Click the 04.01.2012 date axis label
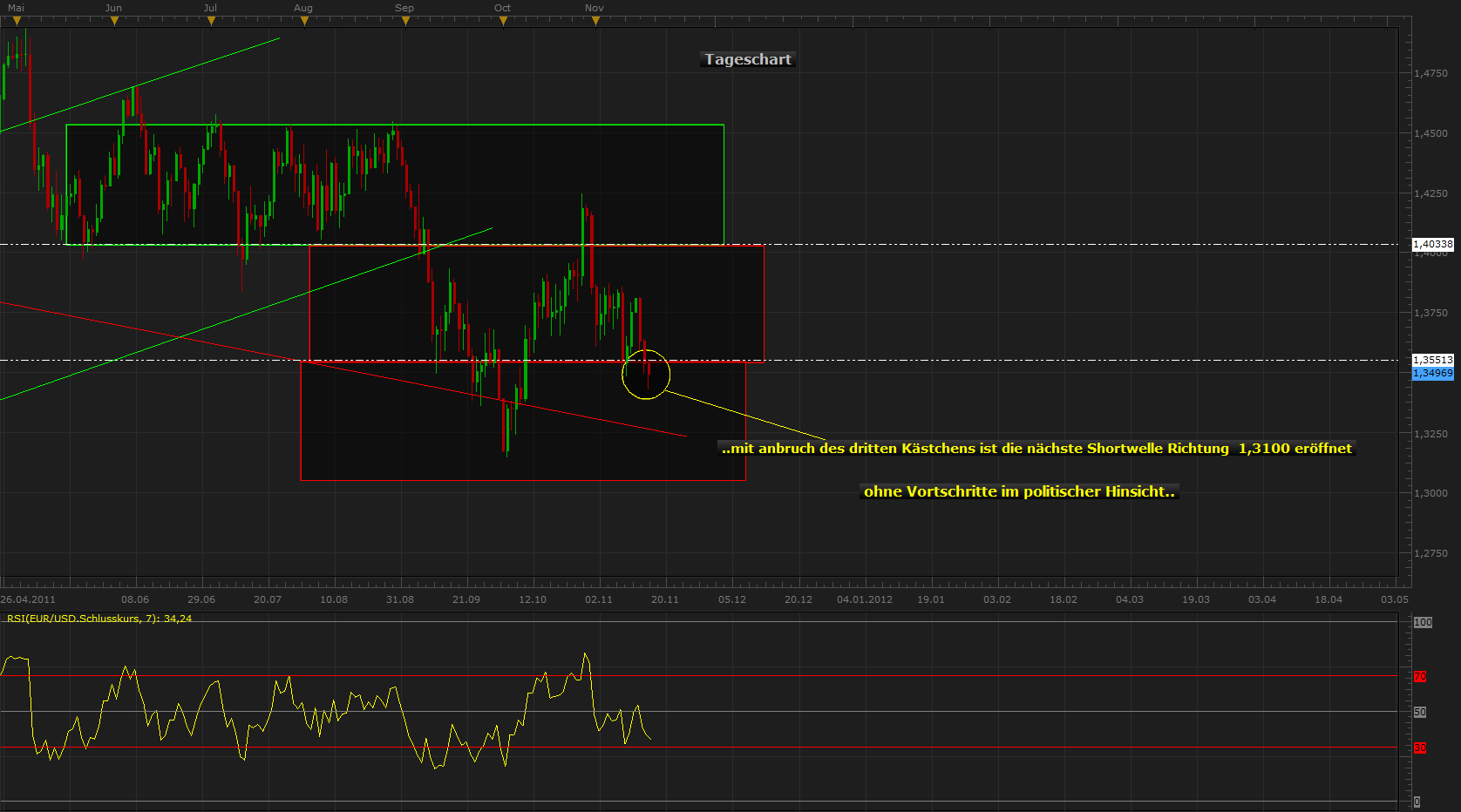This screenshot has width=1461, height=812. (865, 599)
